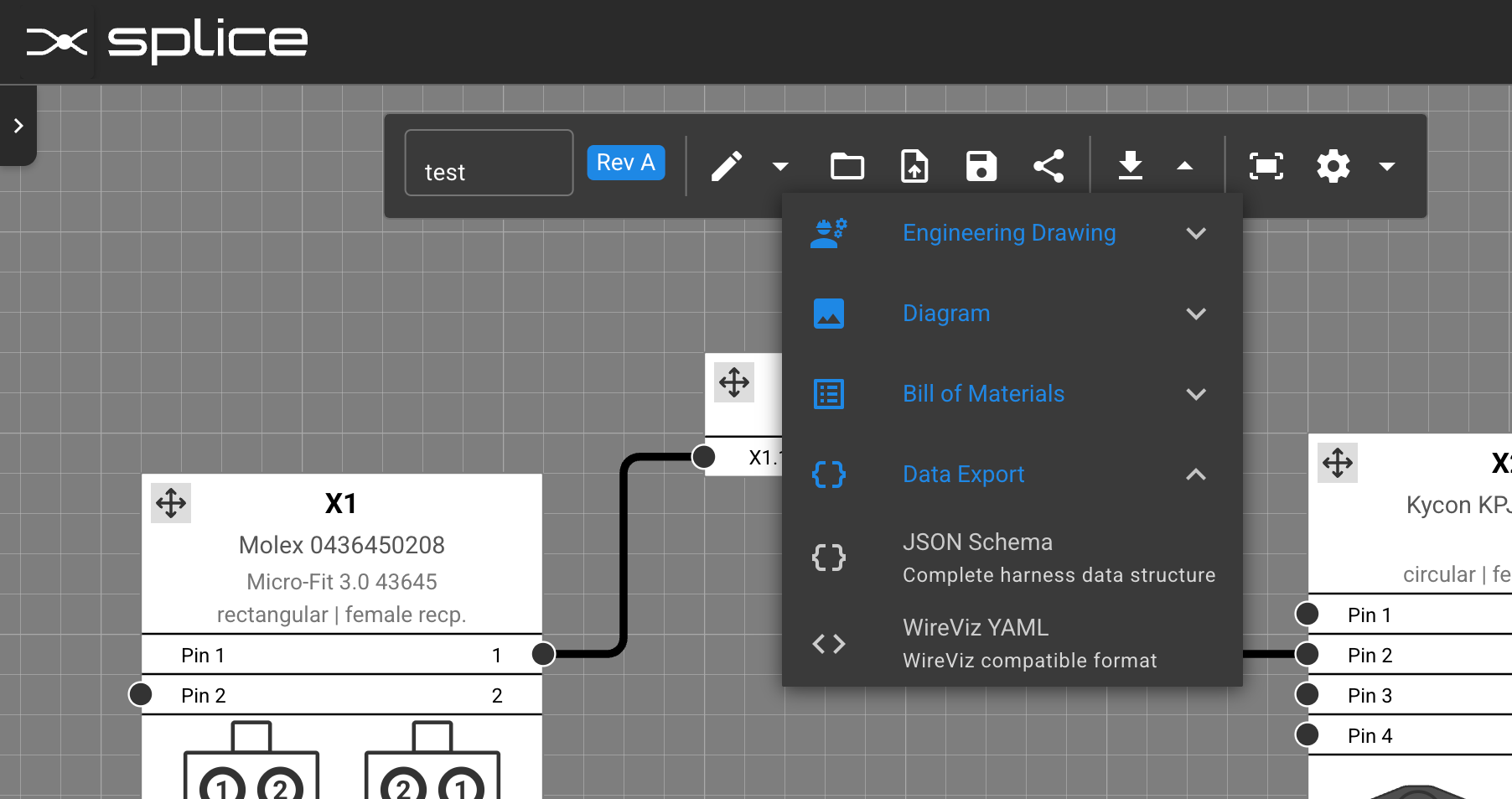Click the import file icon
The width and height of the screenshot is (1512, 799).
coord(914,166)
